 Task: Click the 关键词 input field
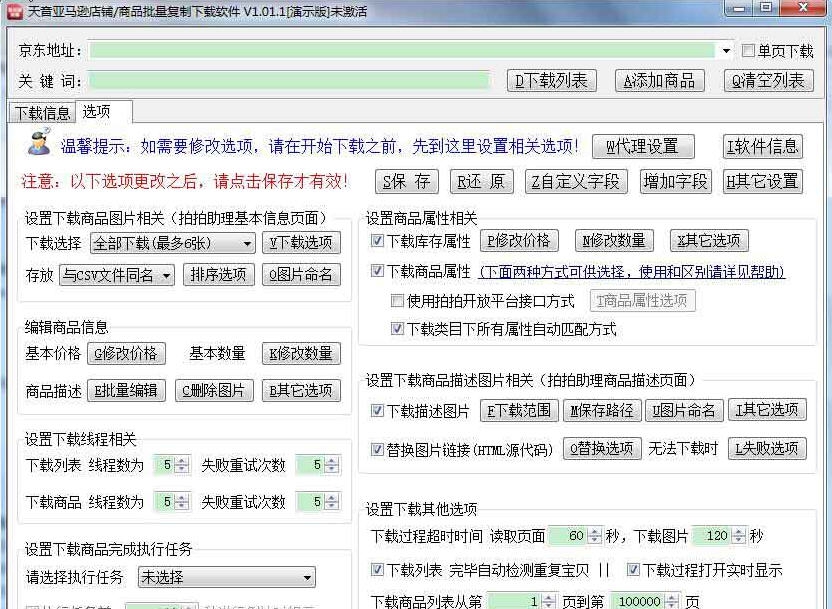pyautogui.click(x=290, y=81)
